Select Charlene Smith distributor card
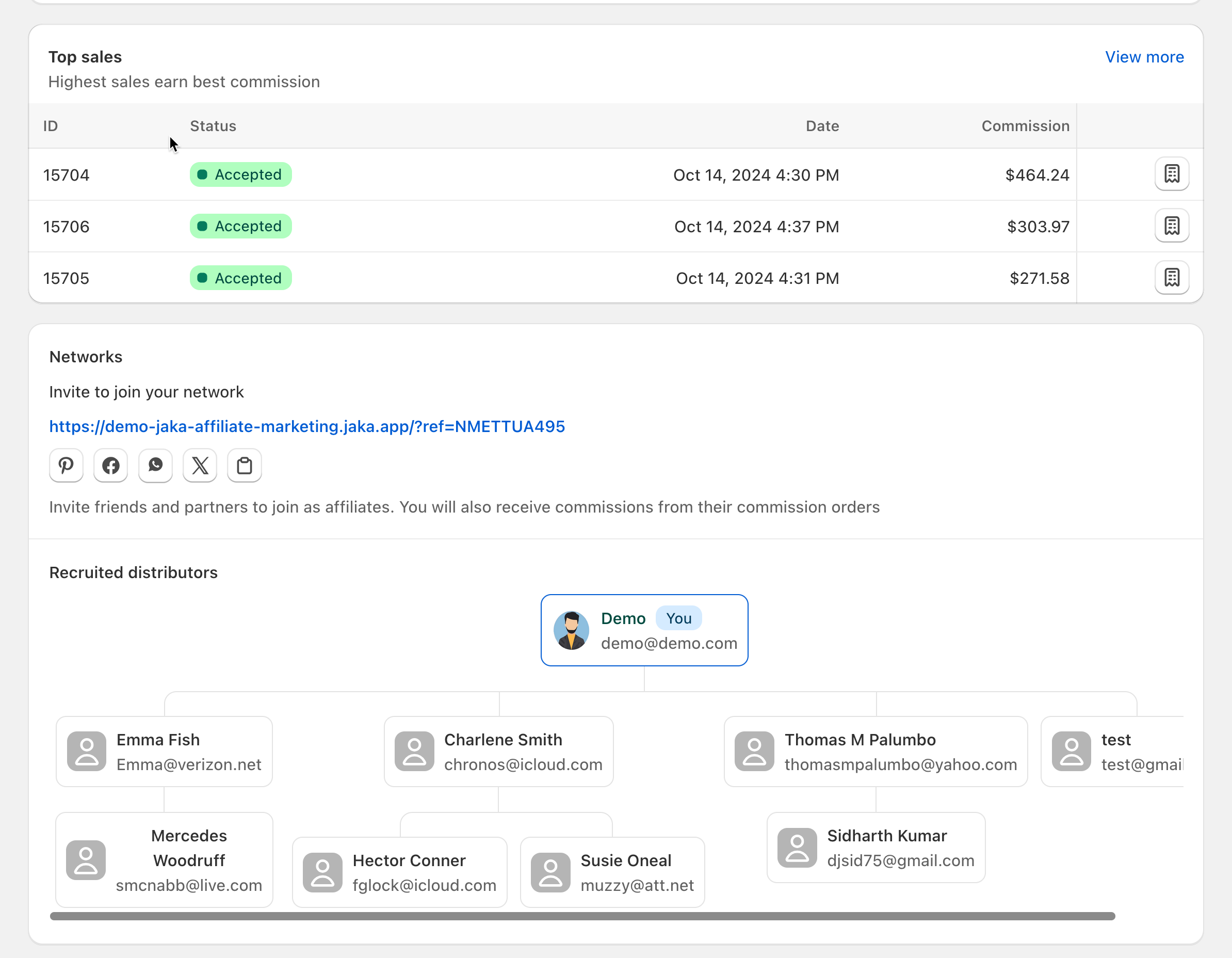 [x=499, y=752]
